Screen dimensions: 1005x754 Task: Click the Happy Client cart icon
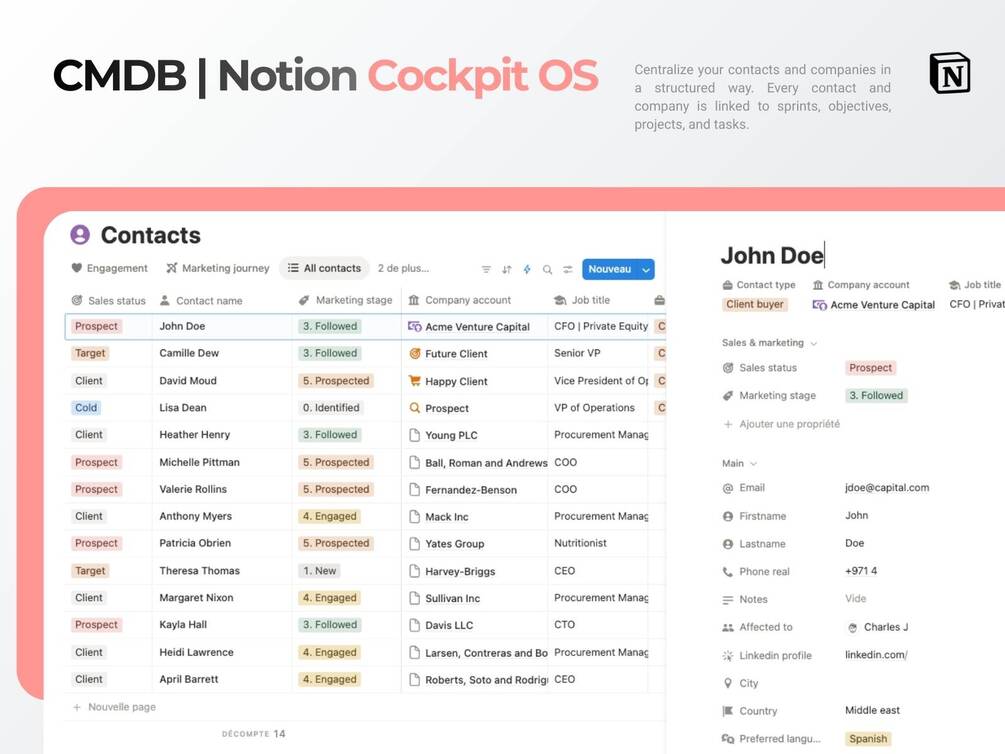[x=415, y=381]
